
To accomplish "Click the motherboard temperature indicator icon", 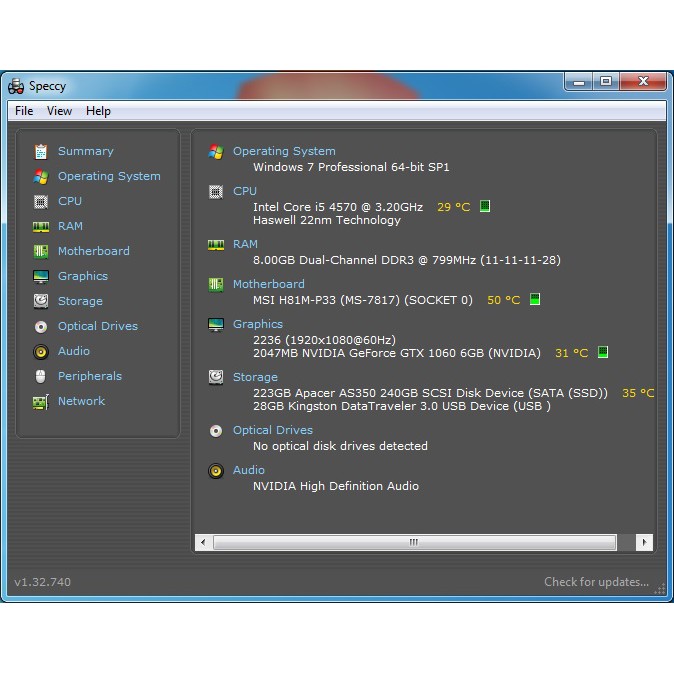I will (535, 300).
